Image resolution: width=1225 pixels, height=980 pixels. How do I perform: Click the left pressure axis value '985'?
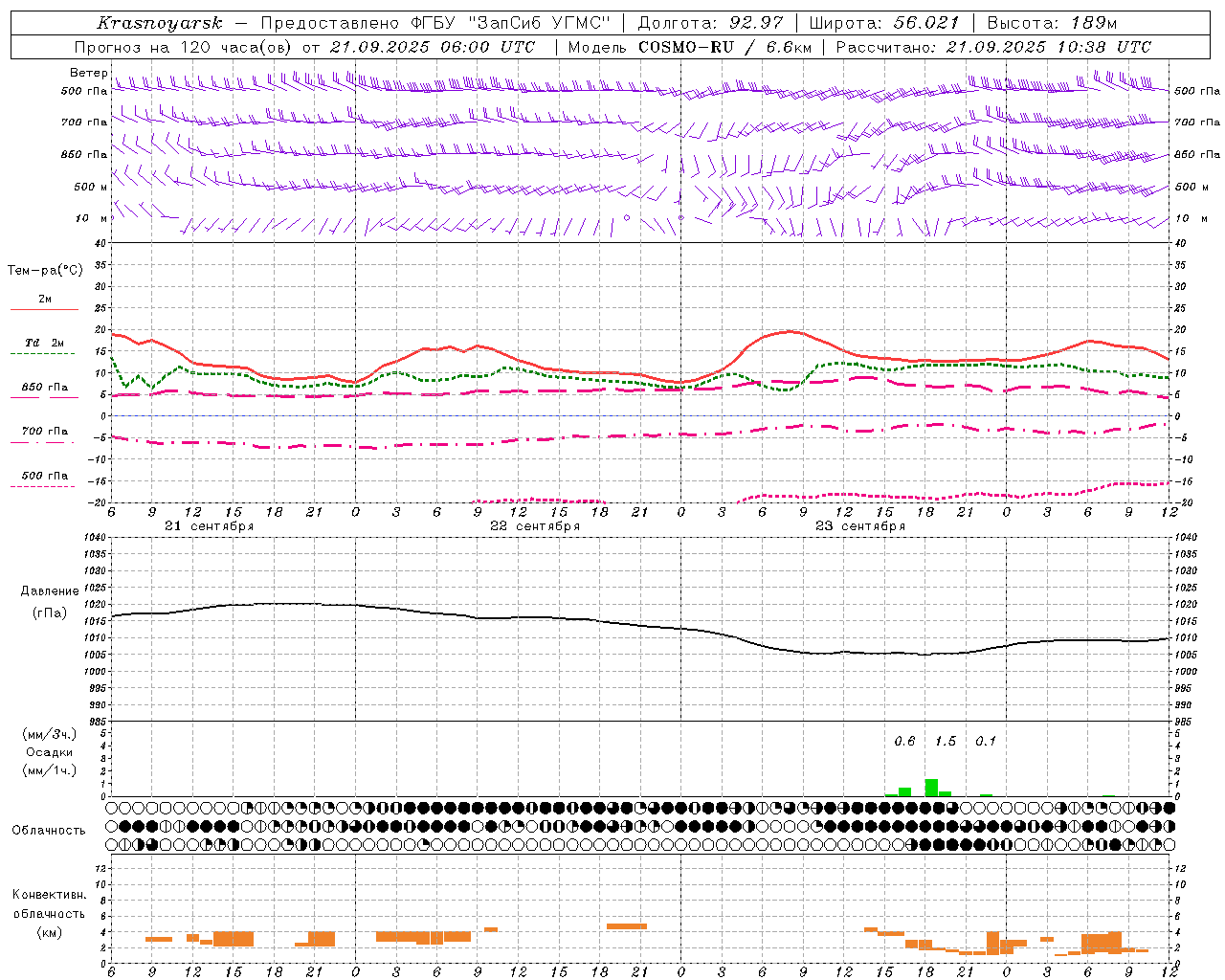point(98,722)
